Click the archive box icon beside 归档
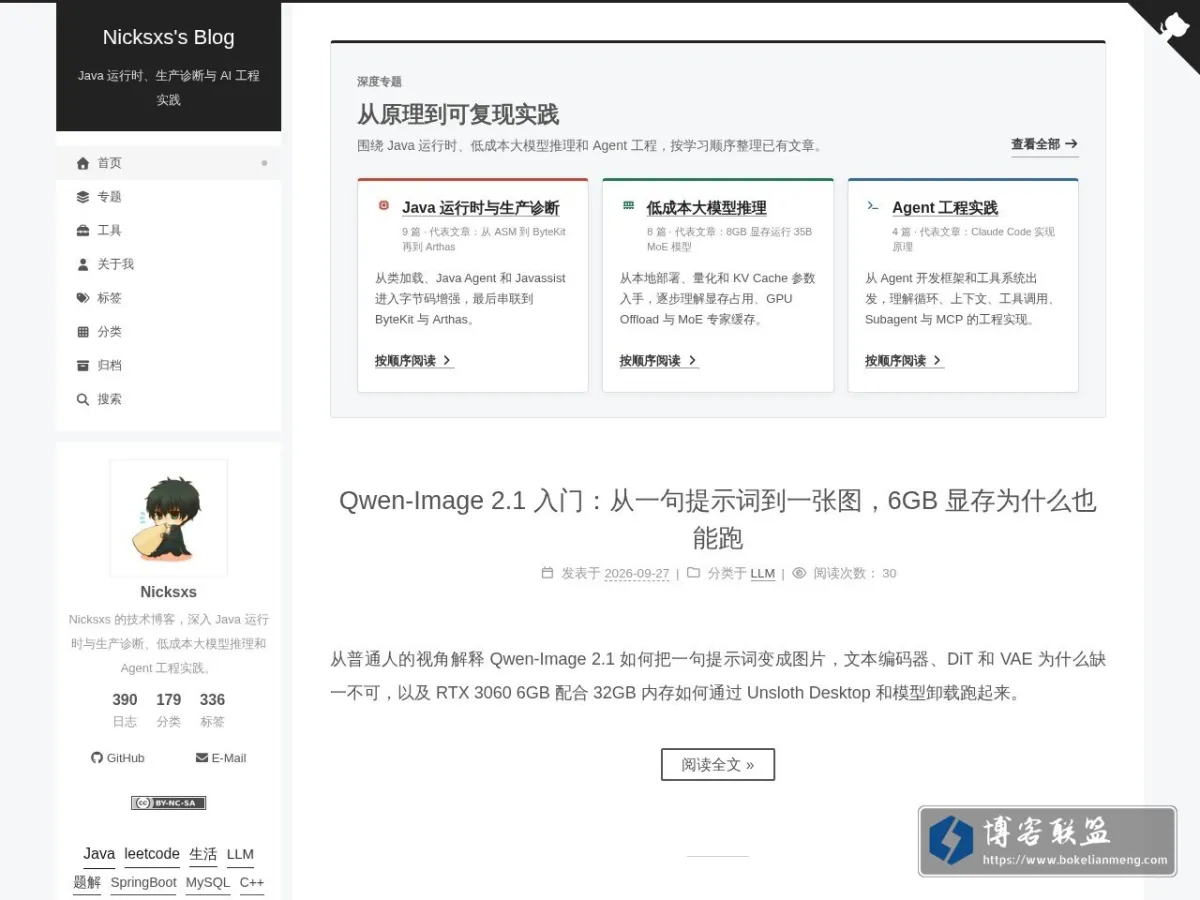The image size is (1200, 900). click(83, 365)
